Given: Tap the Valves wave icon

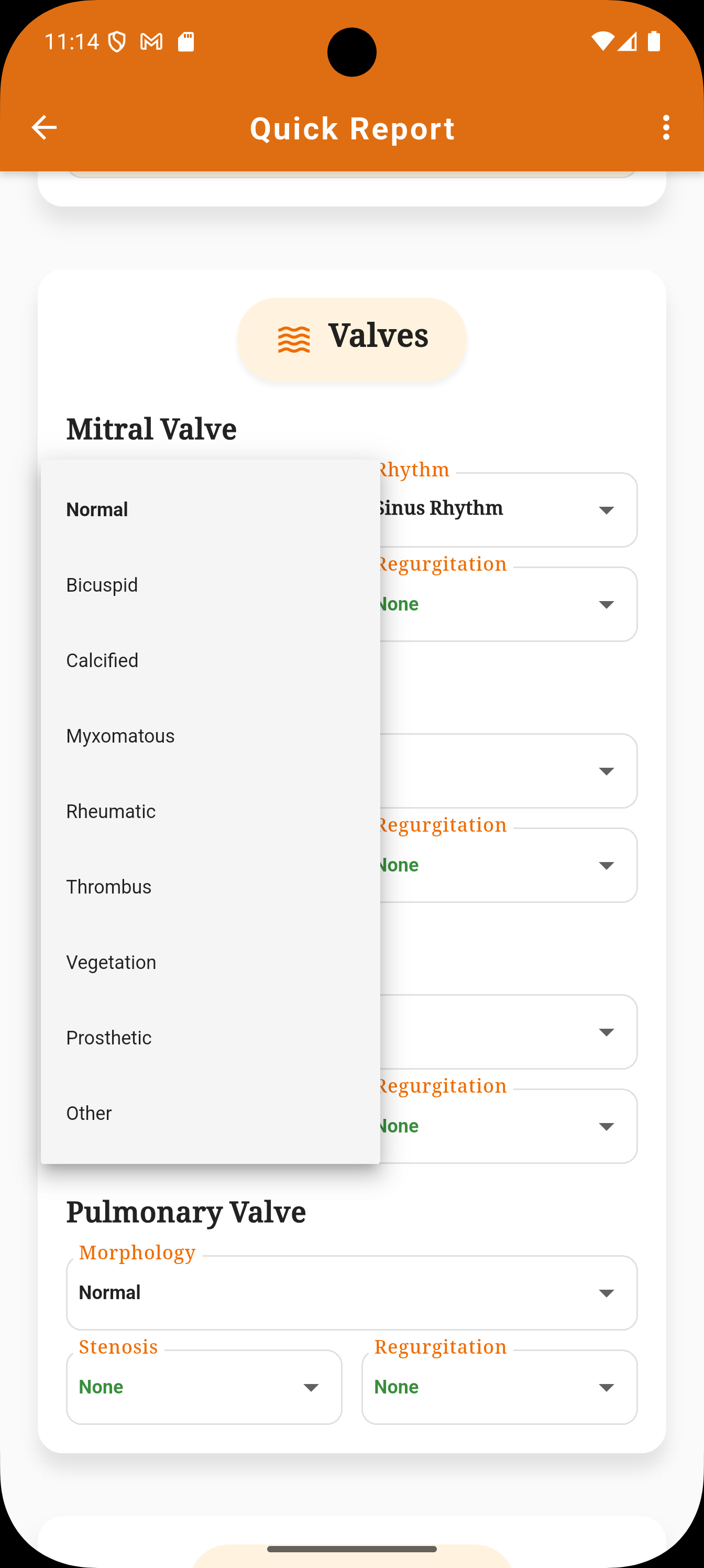Looking at the screenshot, I should click(x=294, y=339).
